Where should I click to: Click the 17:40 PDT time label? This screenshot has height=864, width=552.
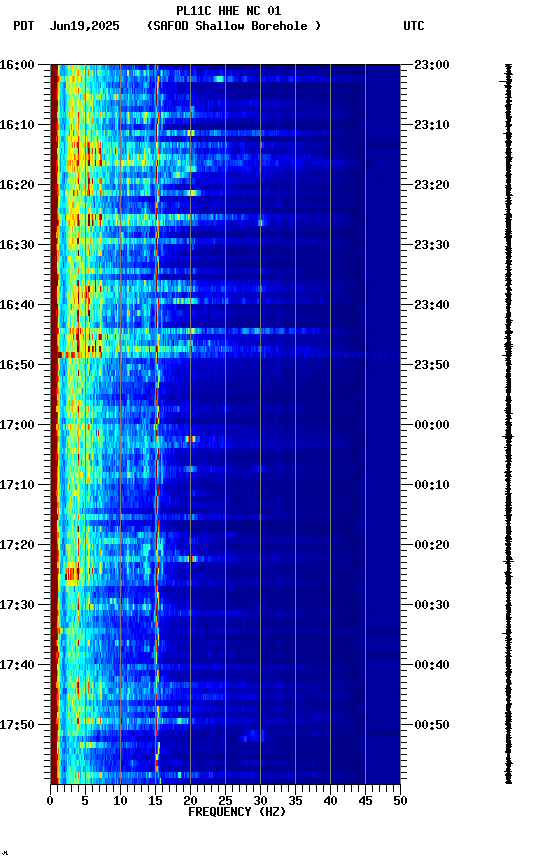(x=17, y=665)
